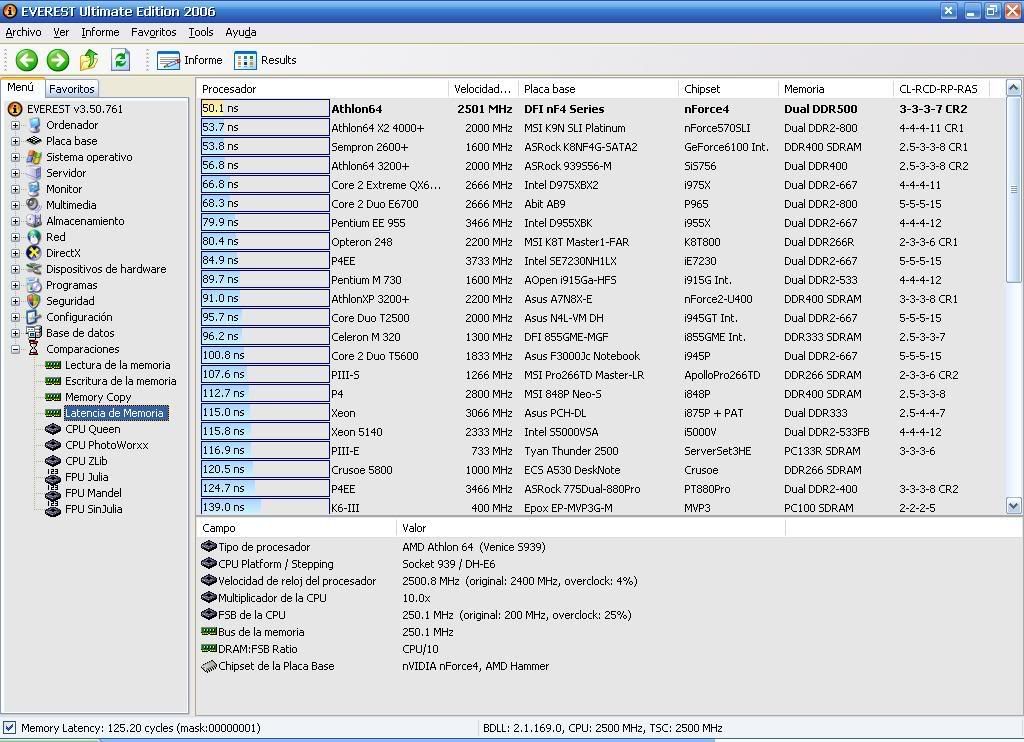Click the 139.0 ns K6-III latency bar

265,507
